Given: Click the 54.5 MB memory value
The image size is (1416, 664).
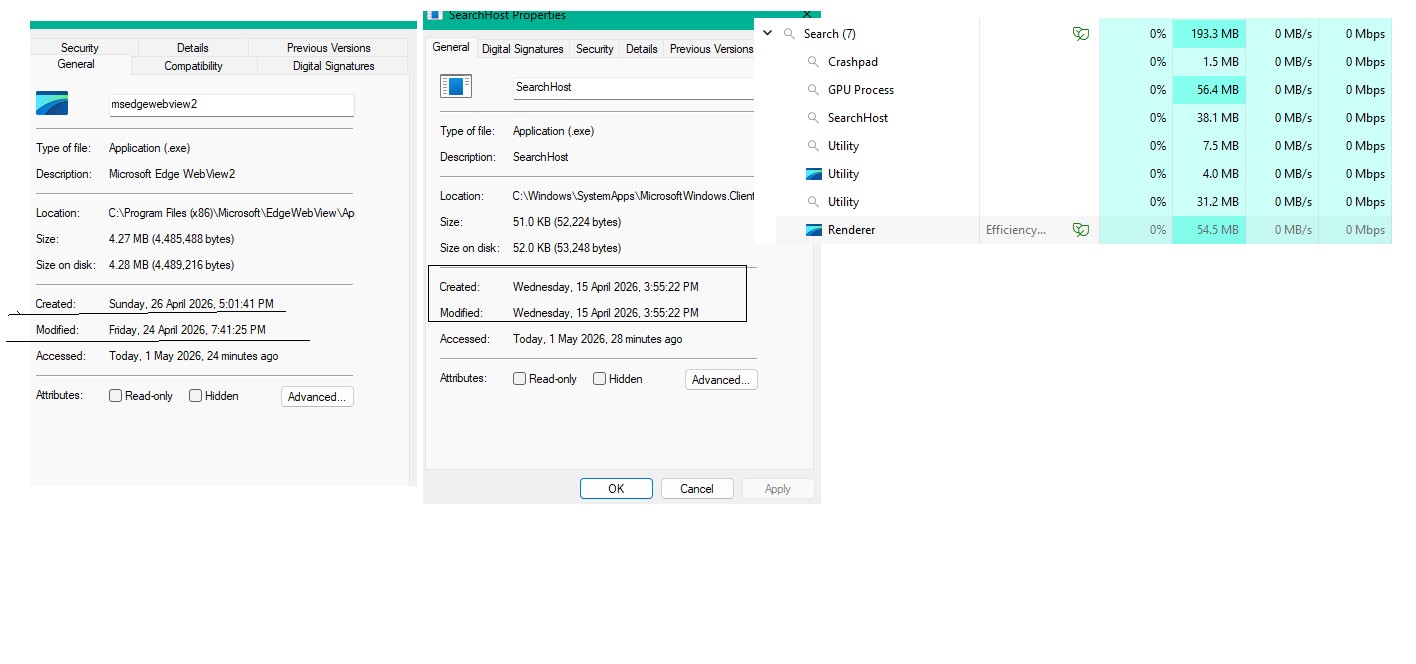Looking at the screenshot, I should [1217, 230].
